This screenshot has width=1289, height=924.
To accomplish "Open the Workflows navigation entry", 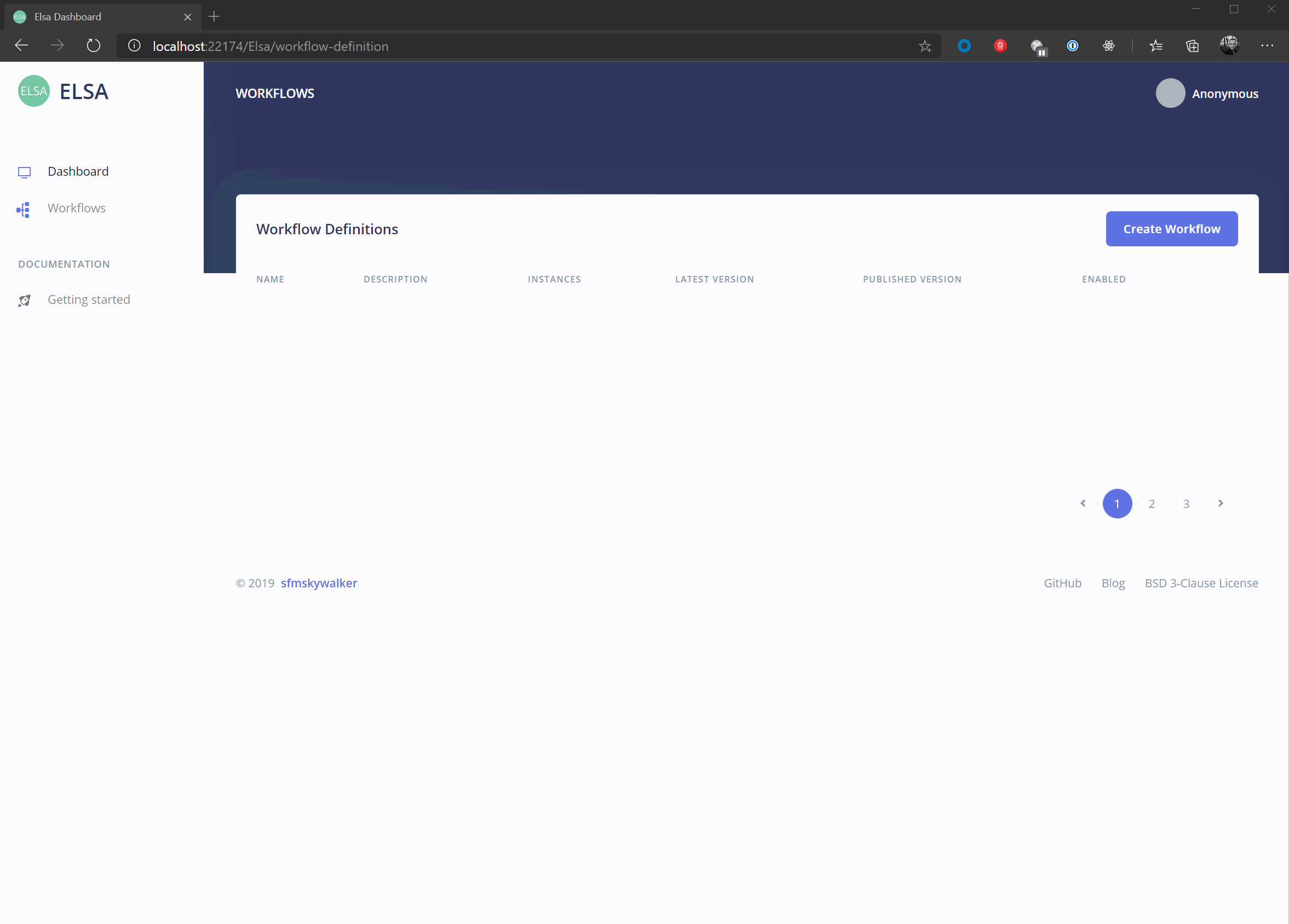I will [x=76, y=208].
